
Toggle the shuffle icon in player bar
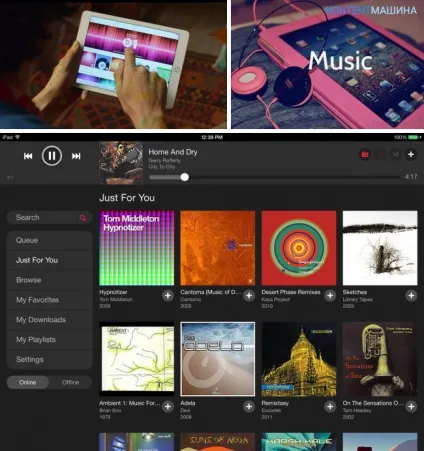396,154
